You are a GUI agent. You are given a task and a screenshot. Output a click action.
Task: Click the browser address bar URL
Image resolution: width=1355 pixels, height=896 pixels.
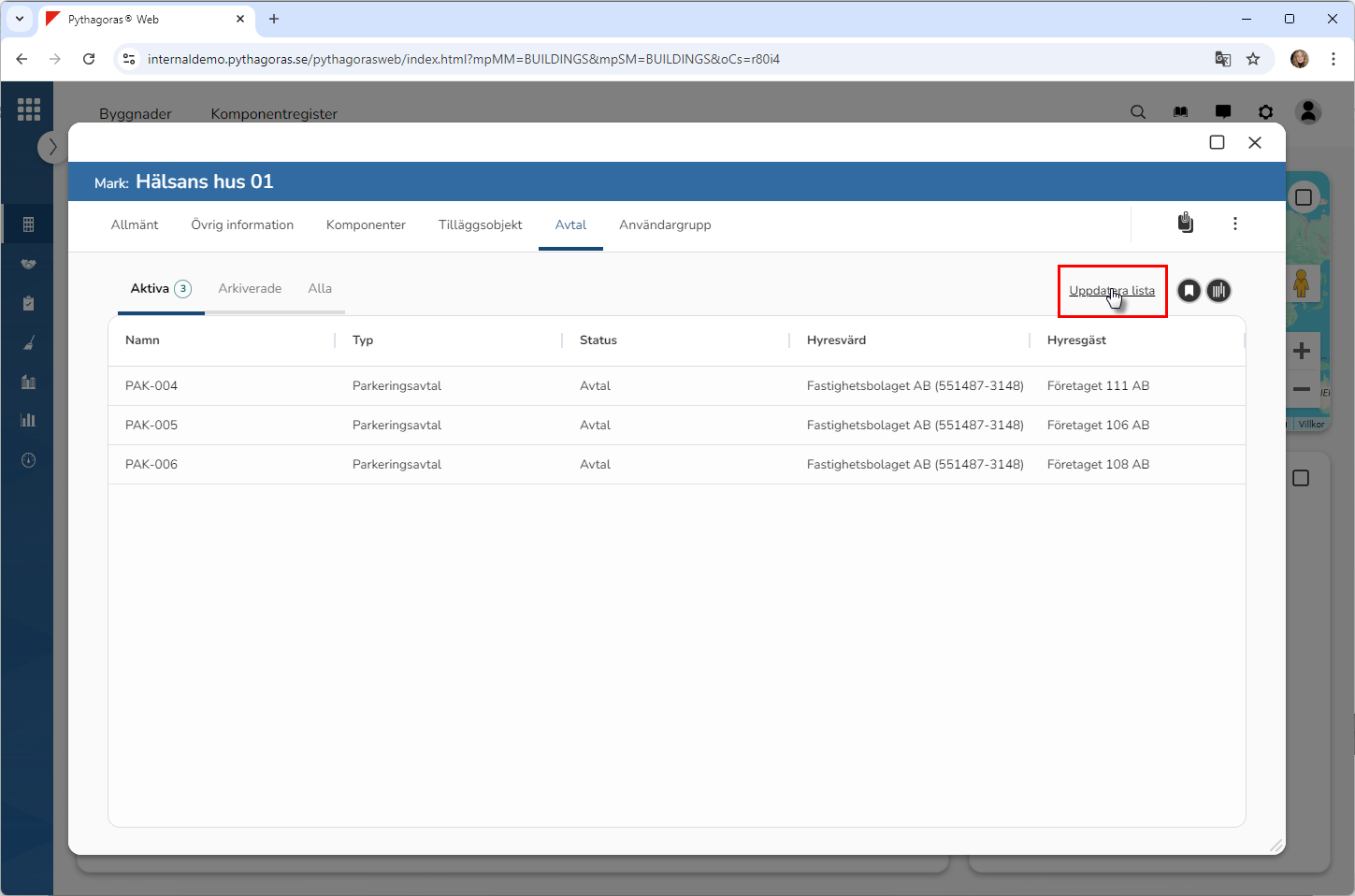pos(463,59)
